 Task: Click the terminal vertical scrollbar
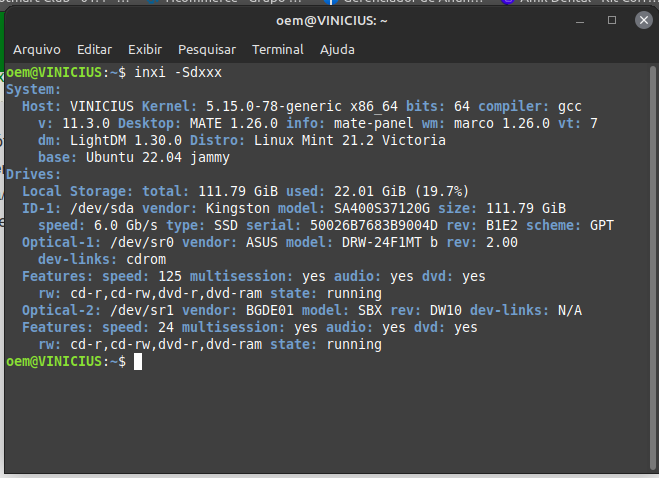pyautogui.click(x=653, y=267)
